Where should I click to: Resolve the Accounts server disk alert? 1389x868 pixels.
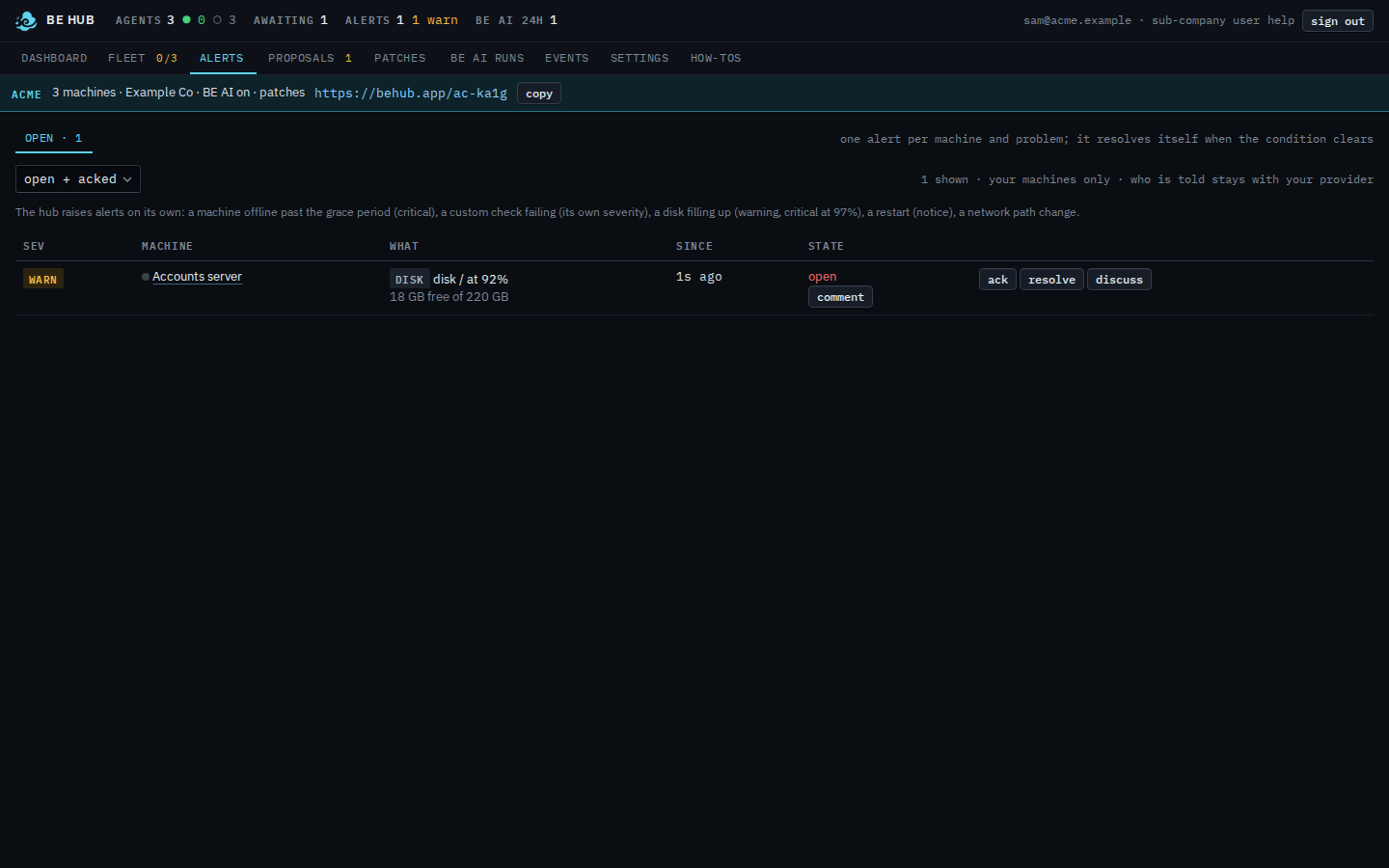[x=1051, y=280]
